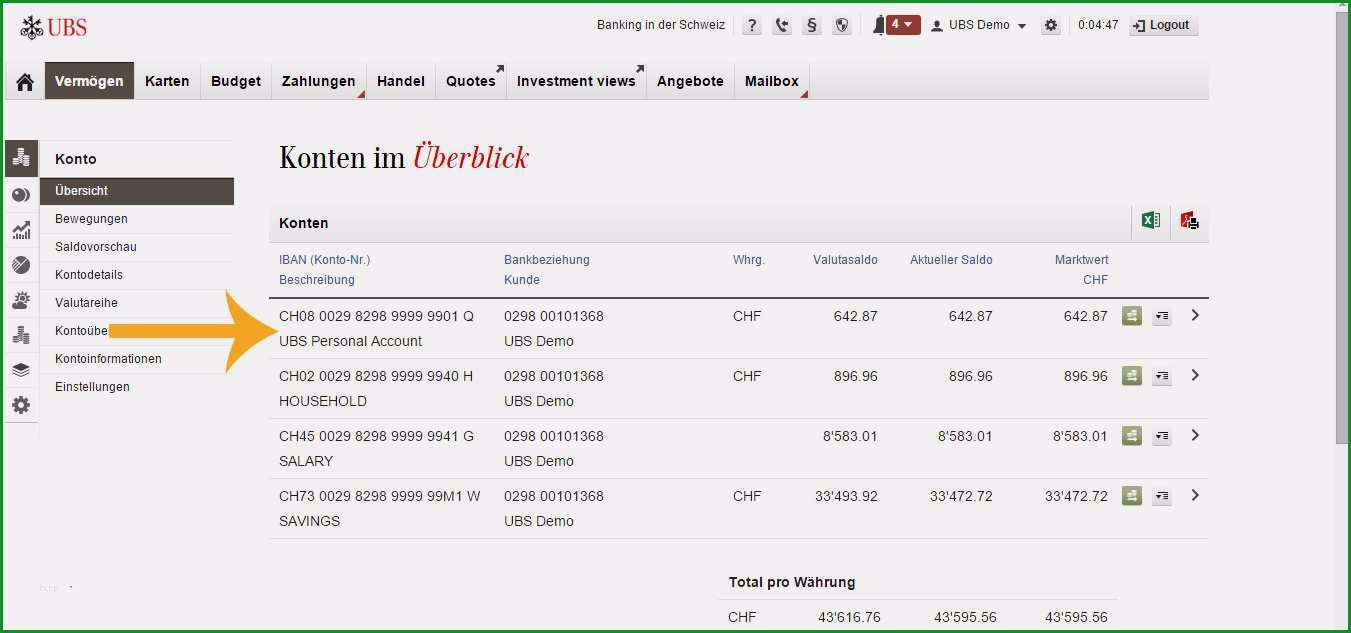The width and height of the screenshot is (1351, 633).
Task: Click the phone callback icon
Action: click(782, 26)
